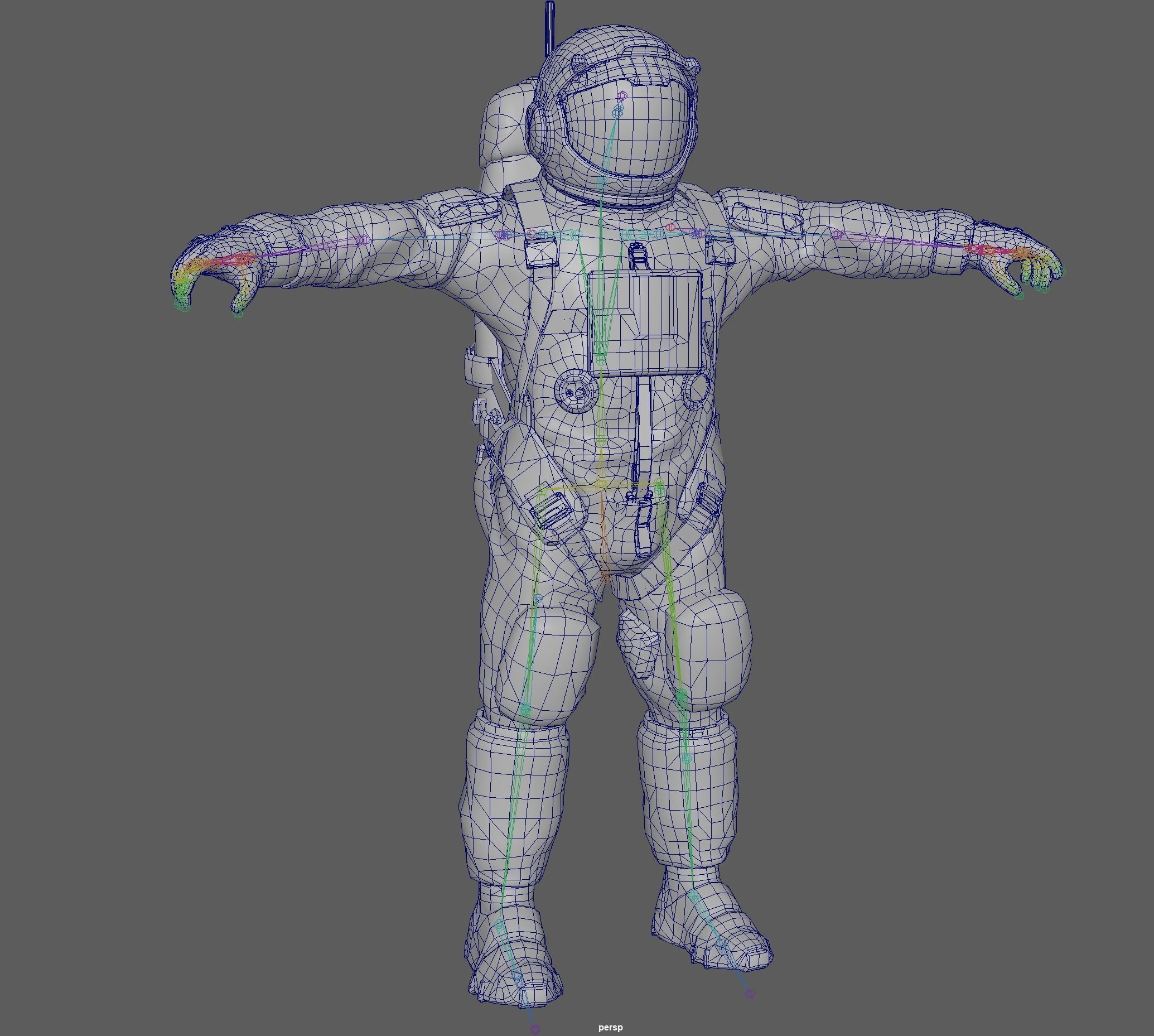Select elbow joint on viewer's left arm

click(x=365, y=240)
